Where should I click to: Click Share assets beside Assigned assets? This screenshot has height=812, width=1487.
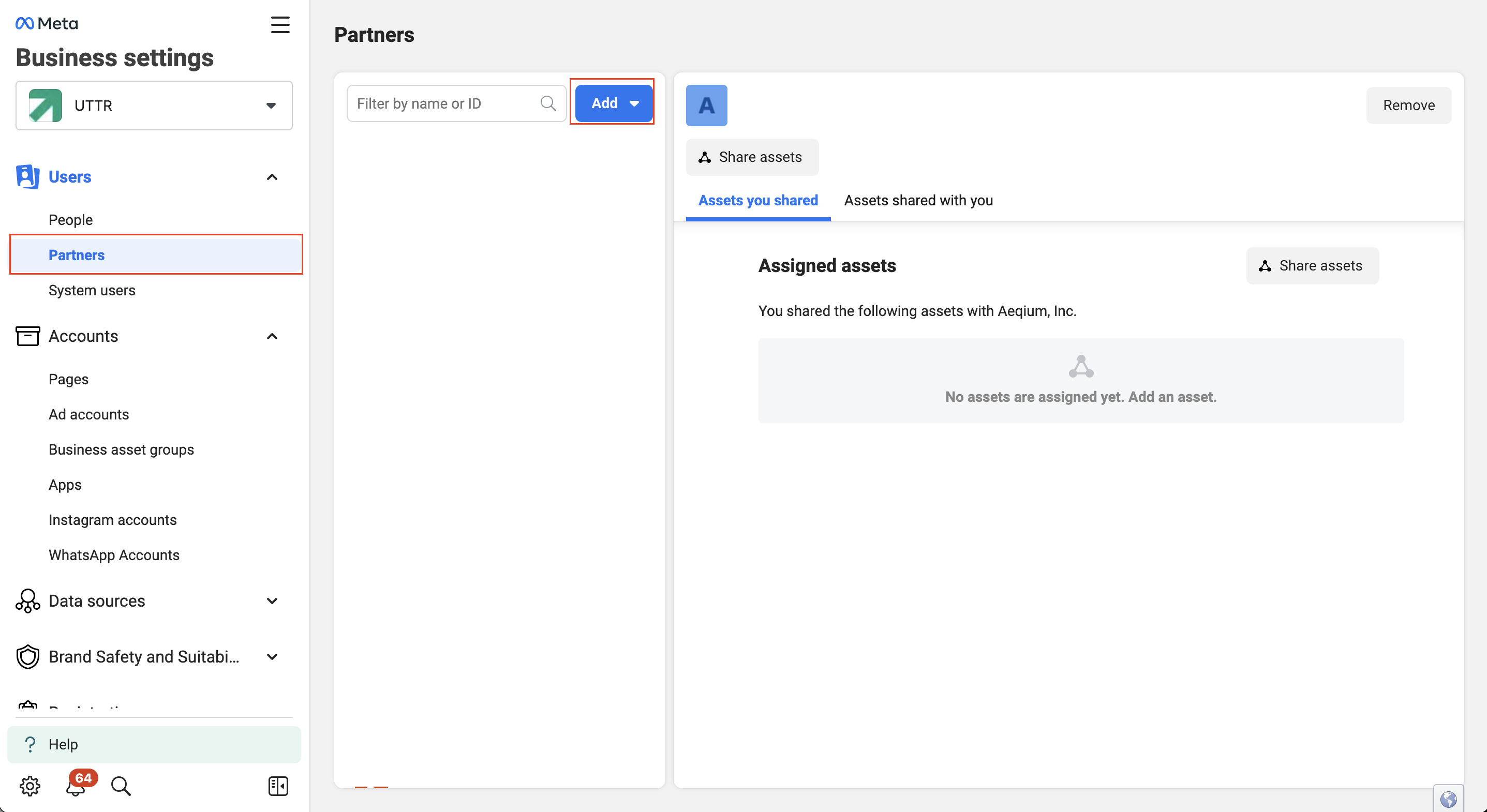point(1312,265)
